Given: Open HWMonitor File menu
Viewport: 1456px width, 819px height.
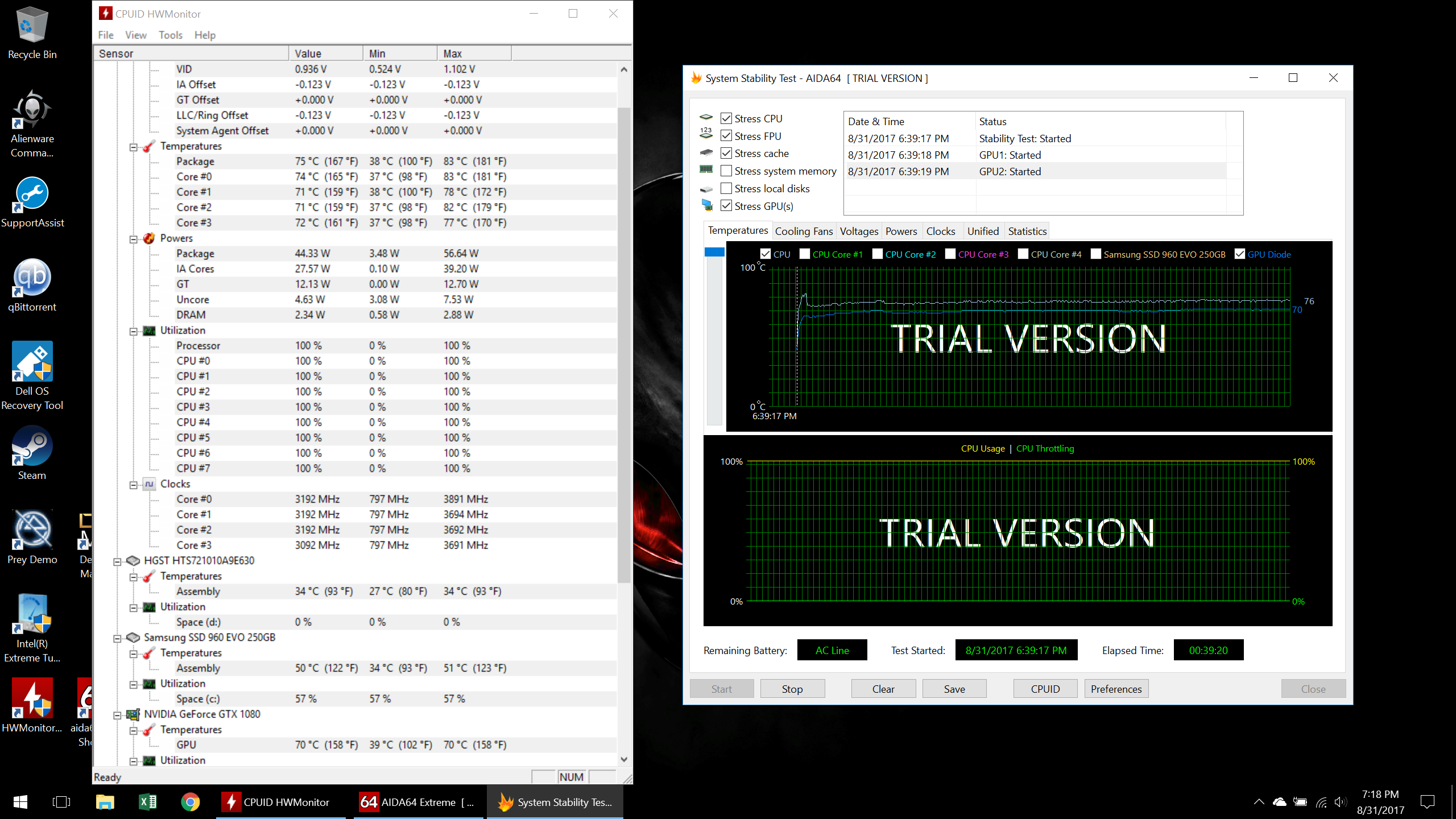Looking at the screenshot, I should (x=106, y=35).
